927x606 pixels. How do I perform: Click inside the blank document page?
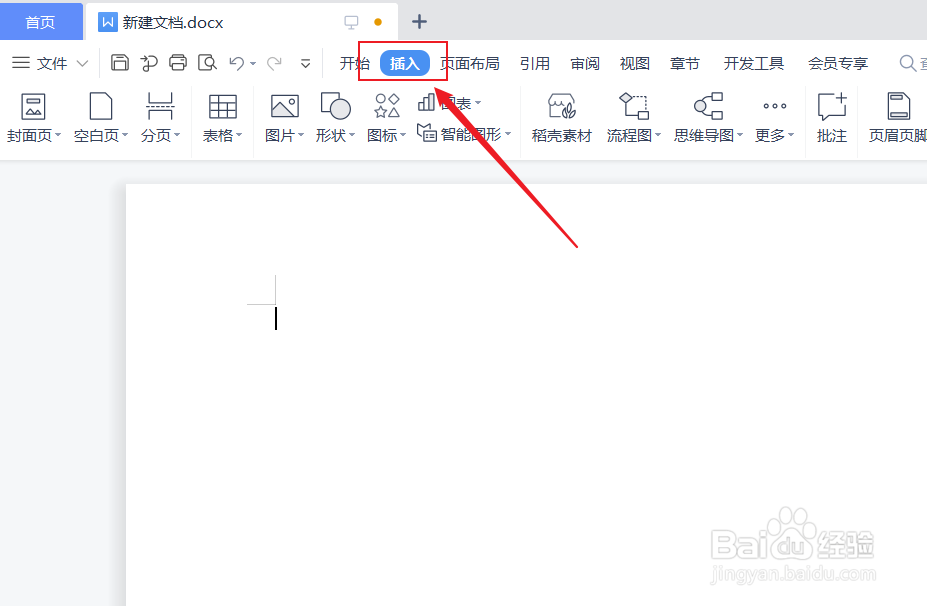coord(526,394)
